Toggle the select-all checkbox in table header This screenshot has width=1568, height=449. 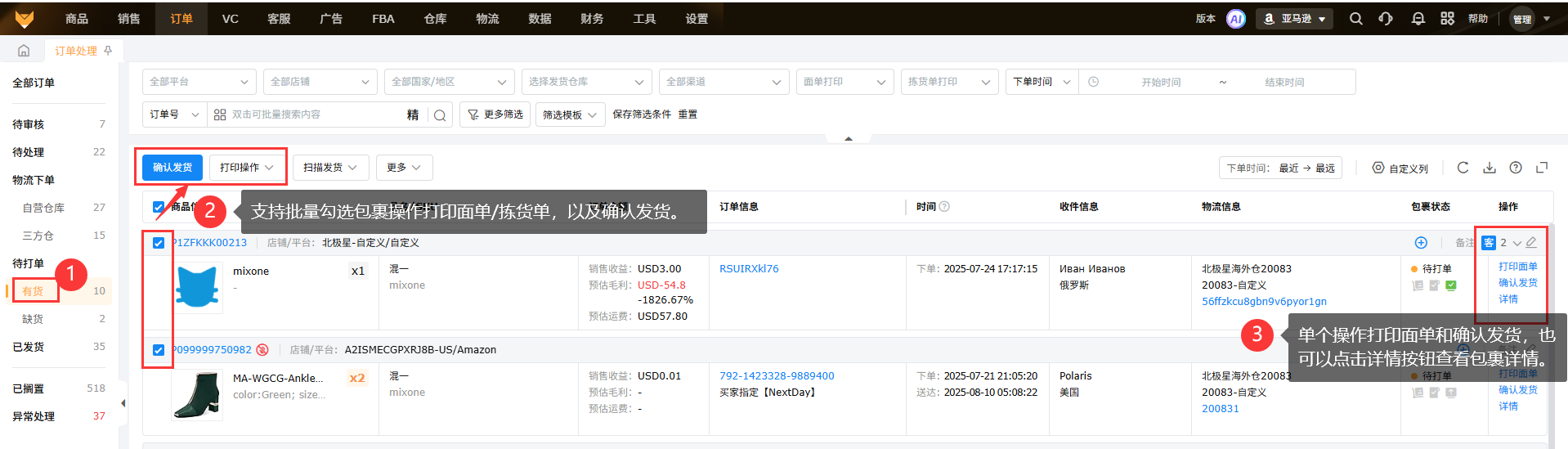coord(159,207)
